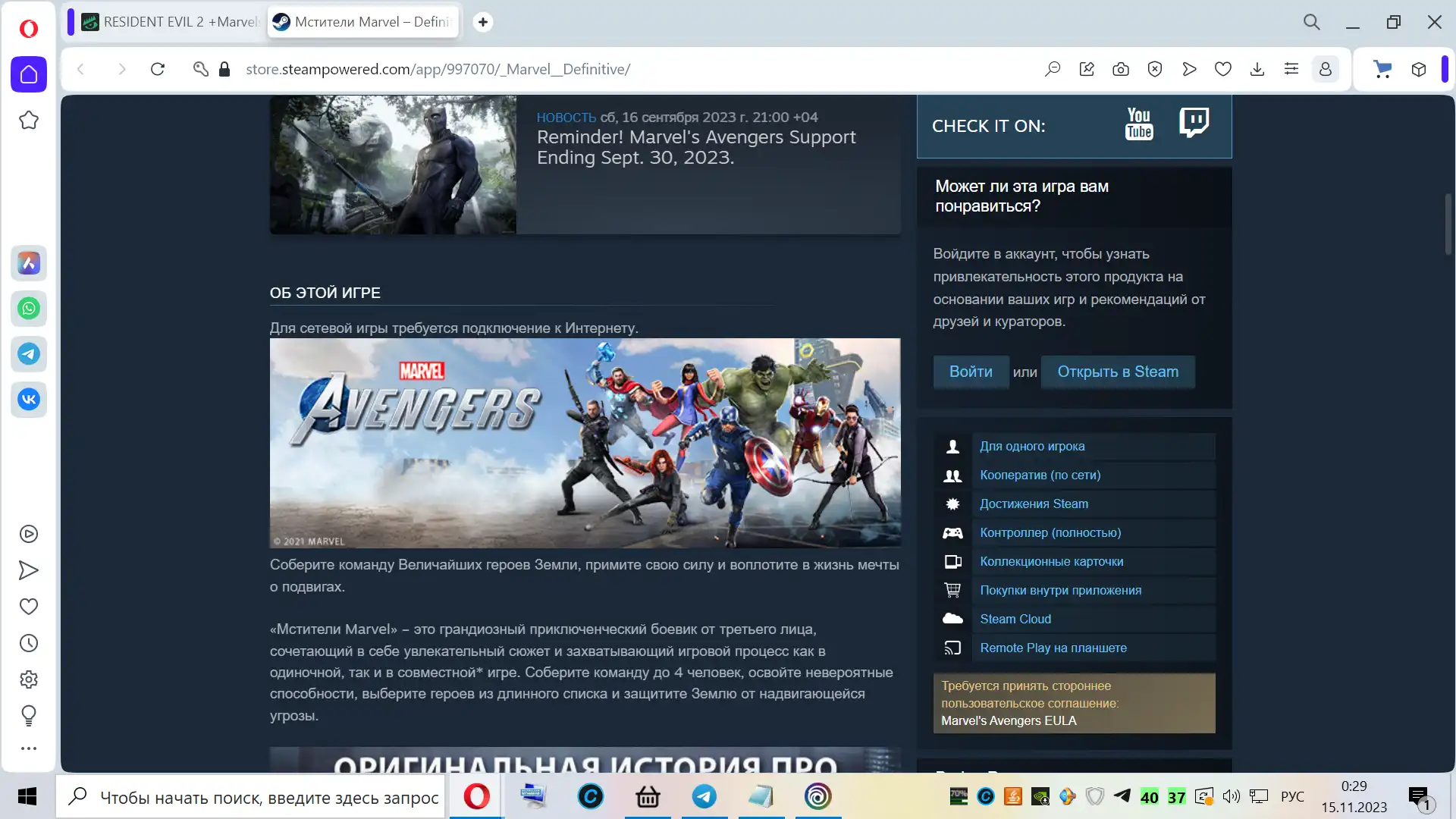The width and height of the screenshot is (1456, 819).
Task: Open the taskbar clock and date
Action: (x=1354, y=797)
